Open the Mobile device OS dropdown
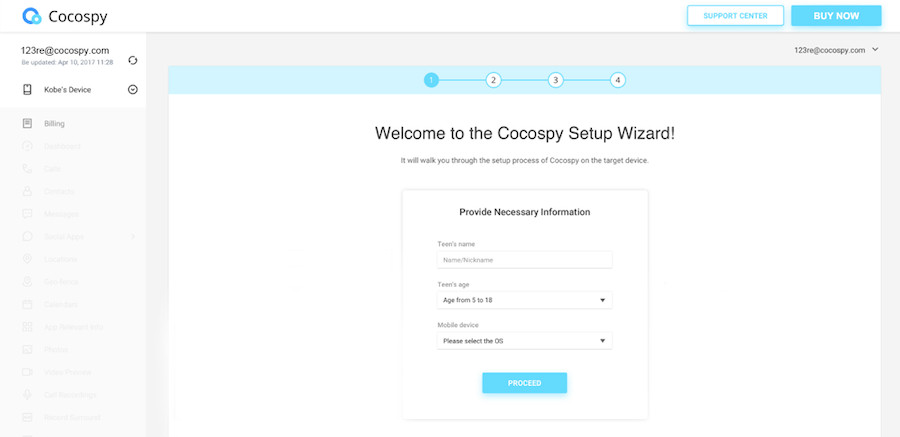Viewport: 900px width, 437px height. click(x=525, y=341)
